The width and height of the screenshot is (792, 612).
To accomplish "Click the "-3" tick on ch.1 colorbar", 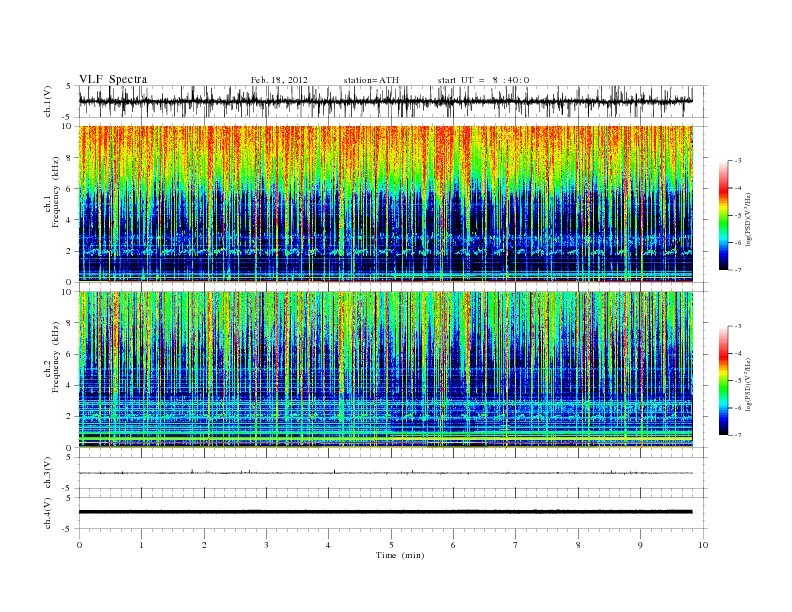I will pyautogui.click(x=738, y=161).
